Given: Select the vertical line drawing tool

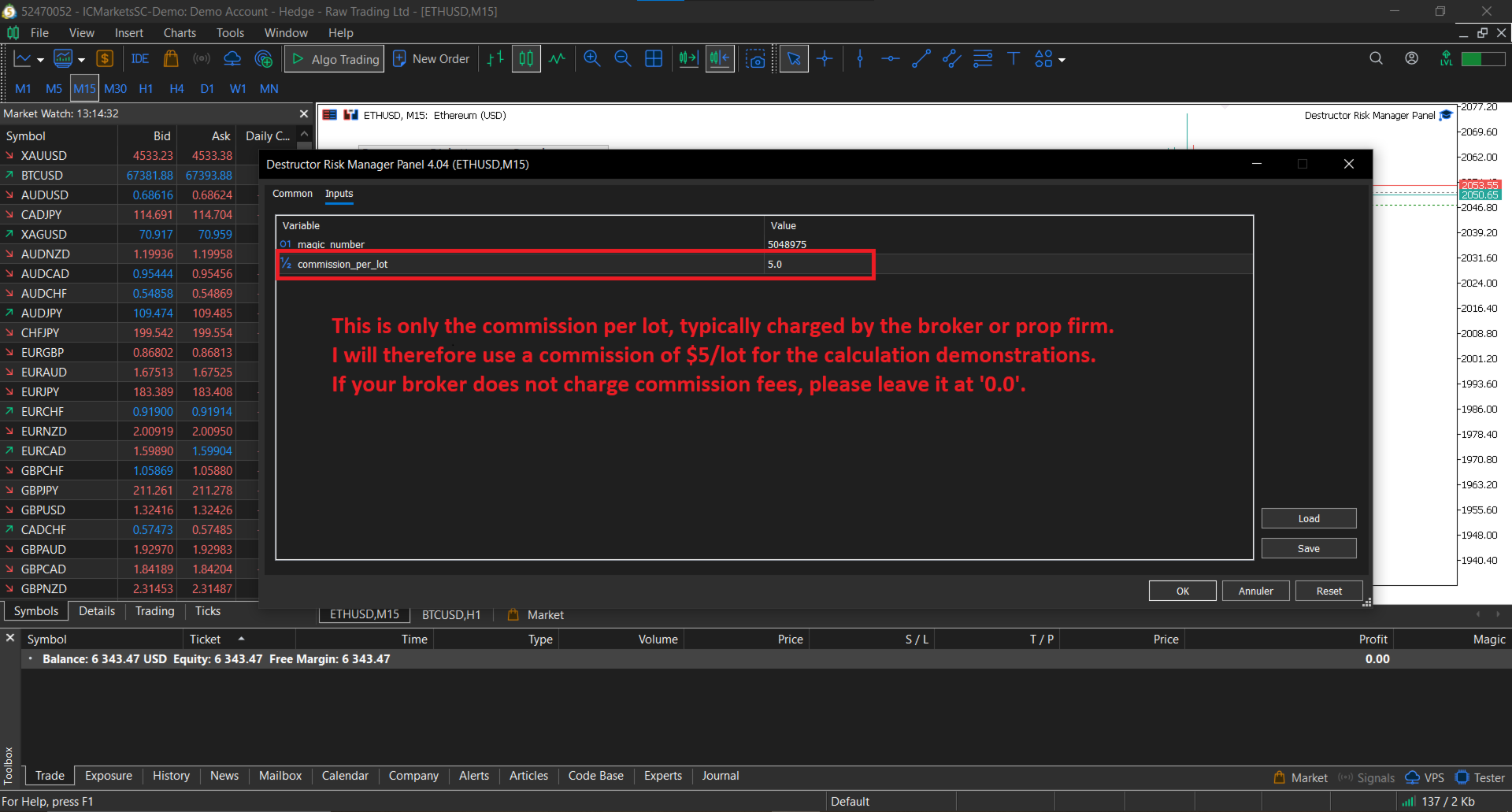Looking at the screenshot, I should [860, 59].
